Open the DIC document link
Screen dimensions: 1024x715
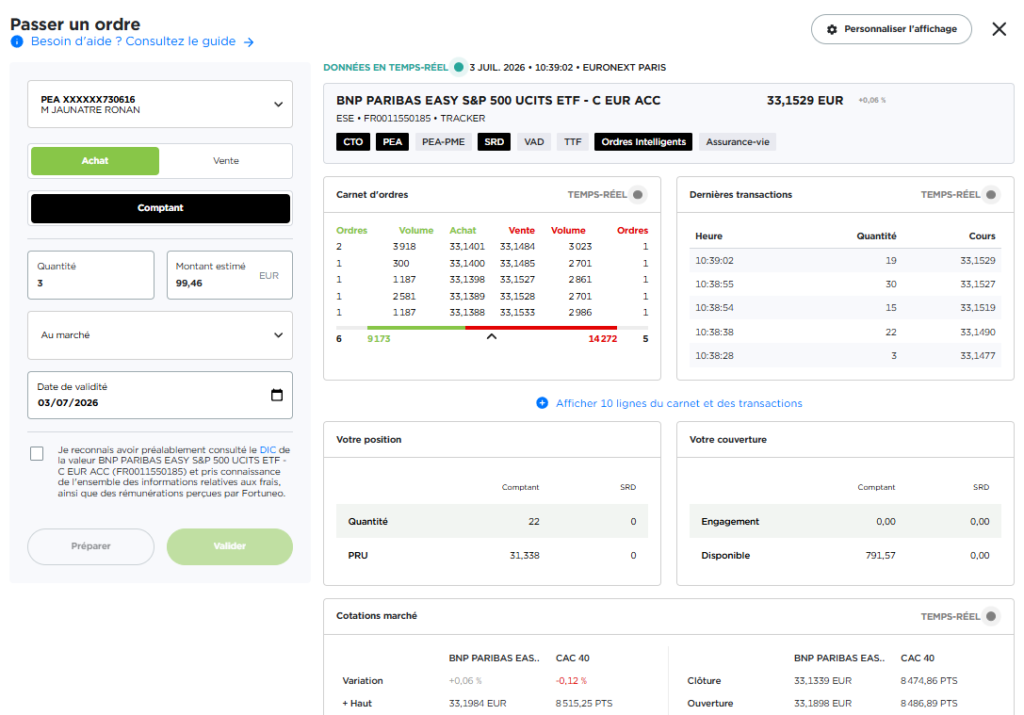(x=268, y=450)
